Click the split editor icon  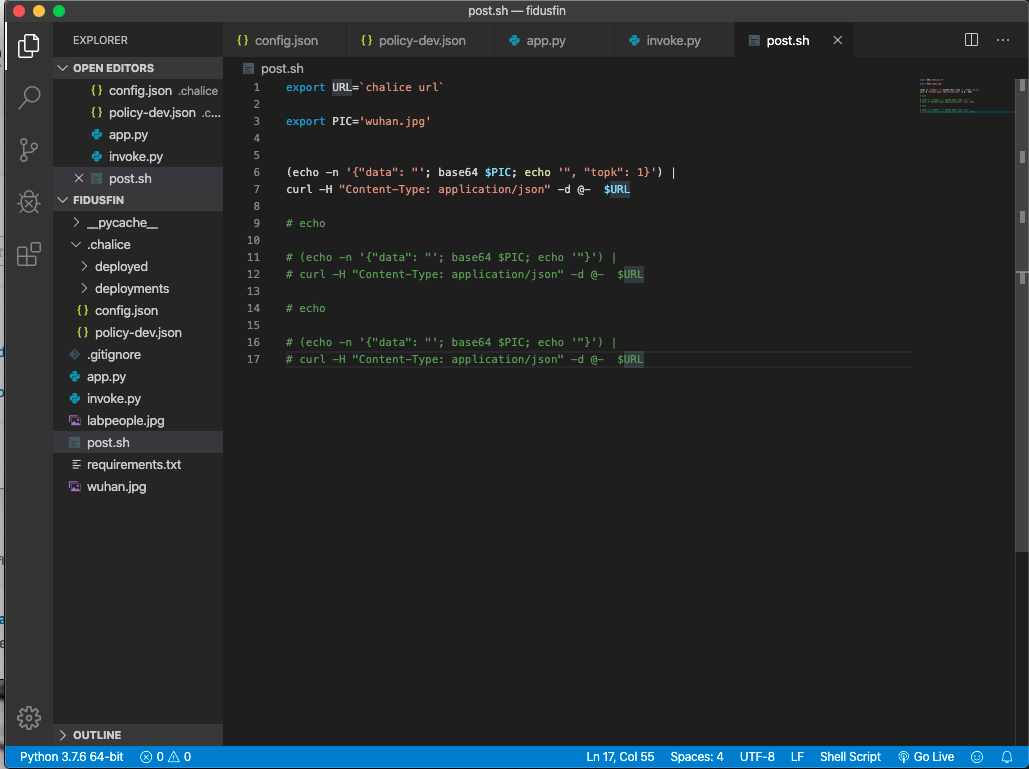click(971, 40)
